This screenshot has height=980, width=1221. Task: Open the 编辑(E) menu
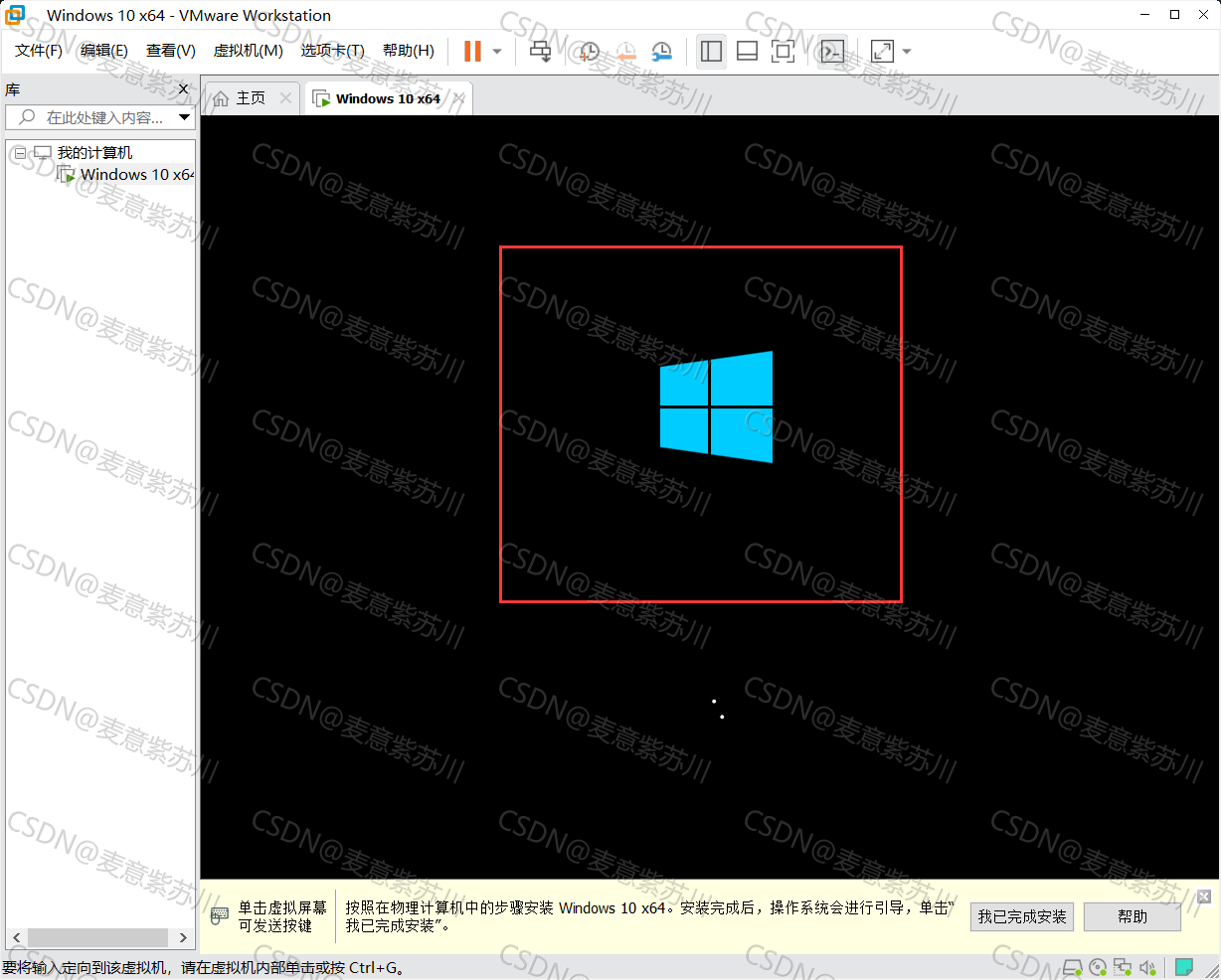(x=104, y=51)
